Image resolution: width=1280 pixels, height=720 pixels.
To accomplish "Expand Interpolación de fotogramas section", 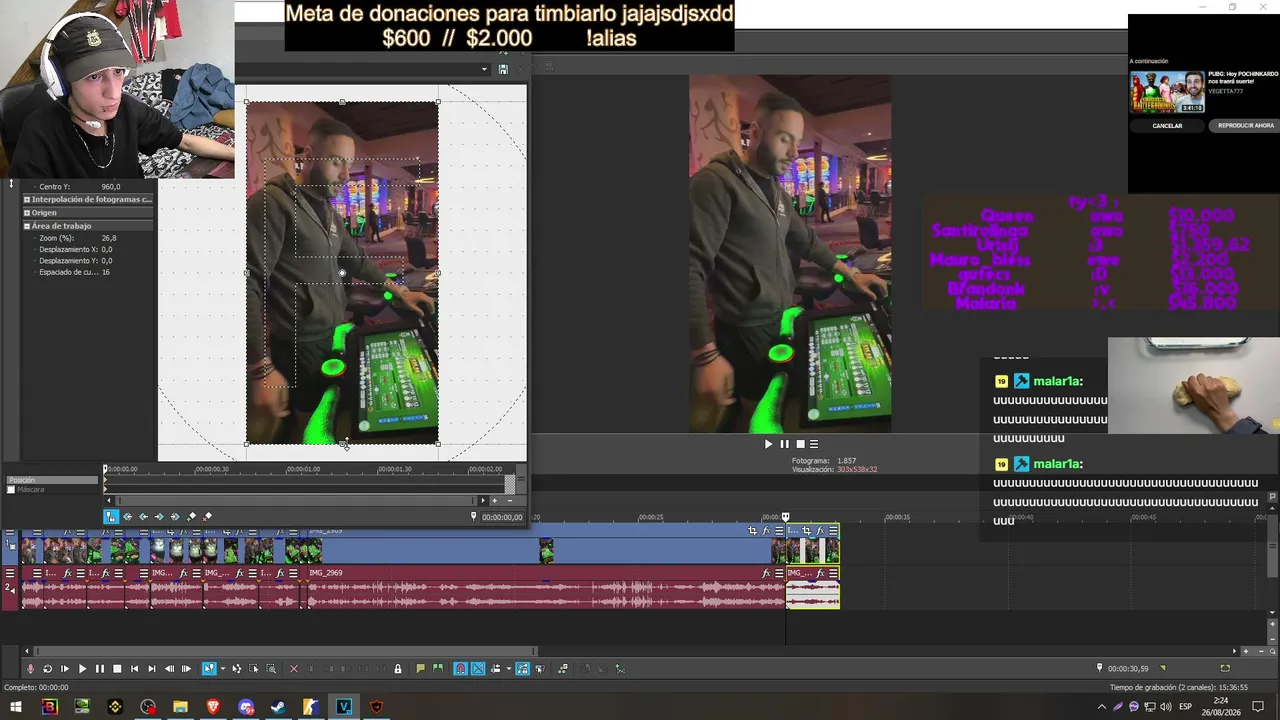I will tap(27, 199).
